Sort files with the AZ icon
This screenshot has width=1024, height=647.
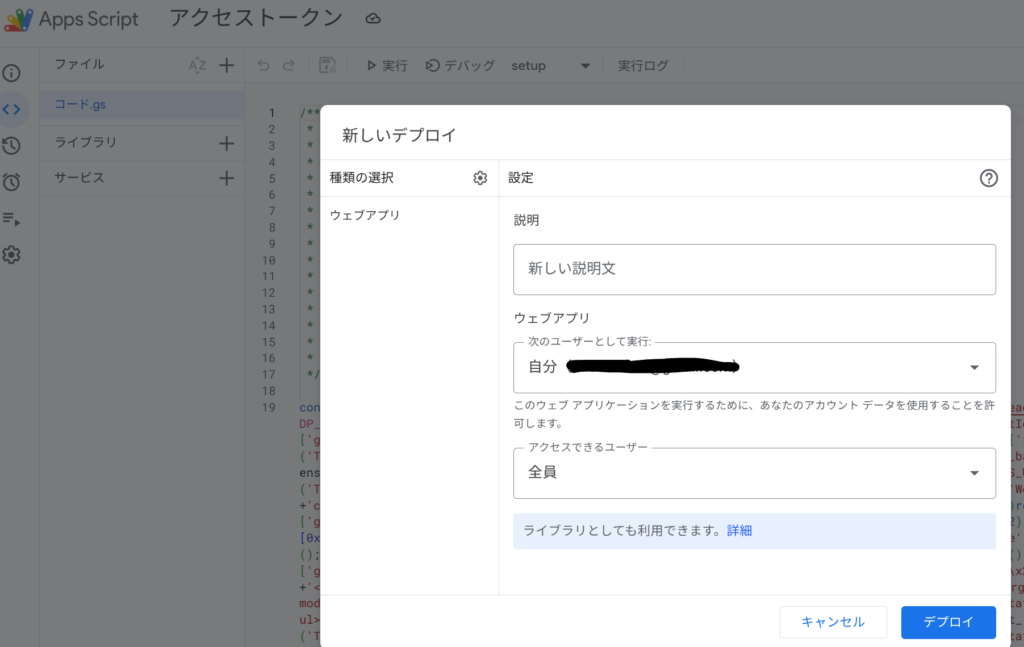[x=198, y=65]
